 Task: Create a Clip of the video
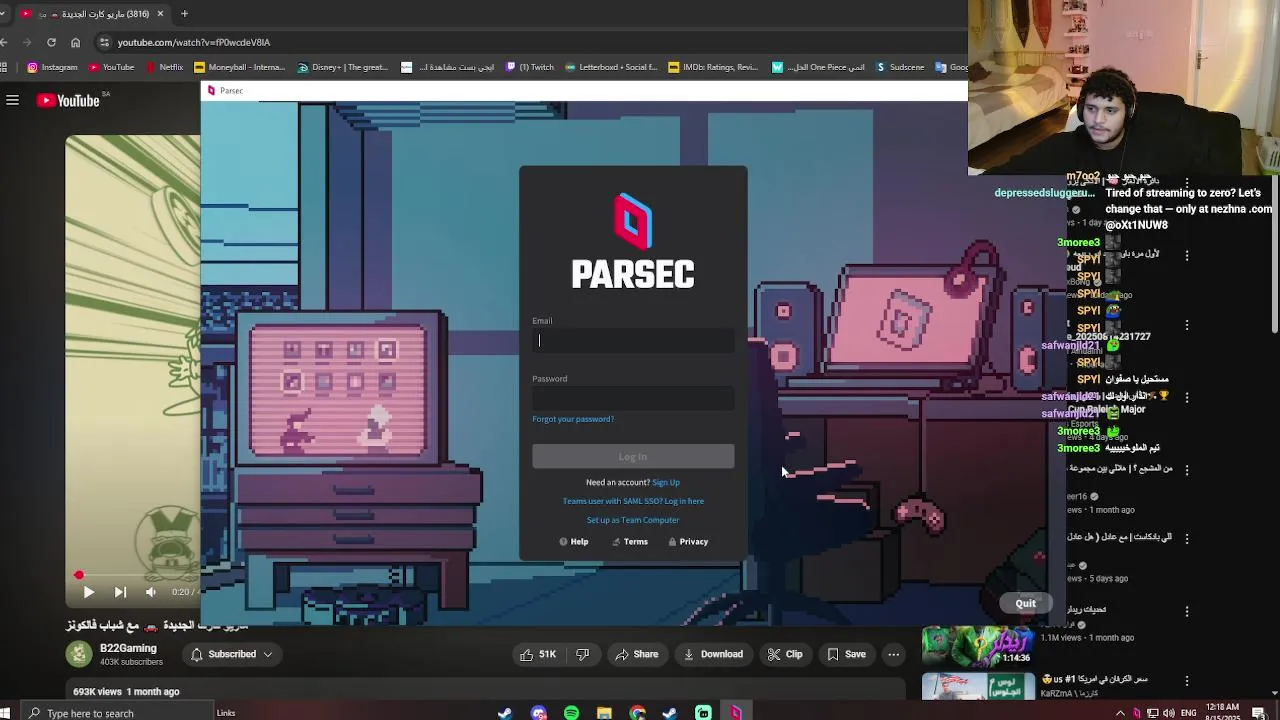coord(785,654)
